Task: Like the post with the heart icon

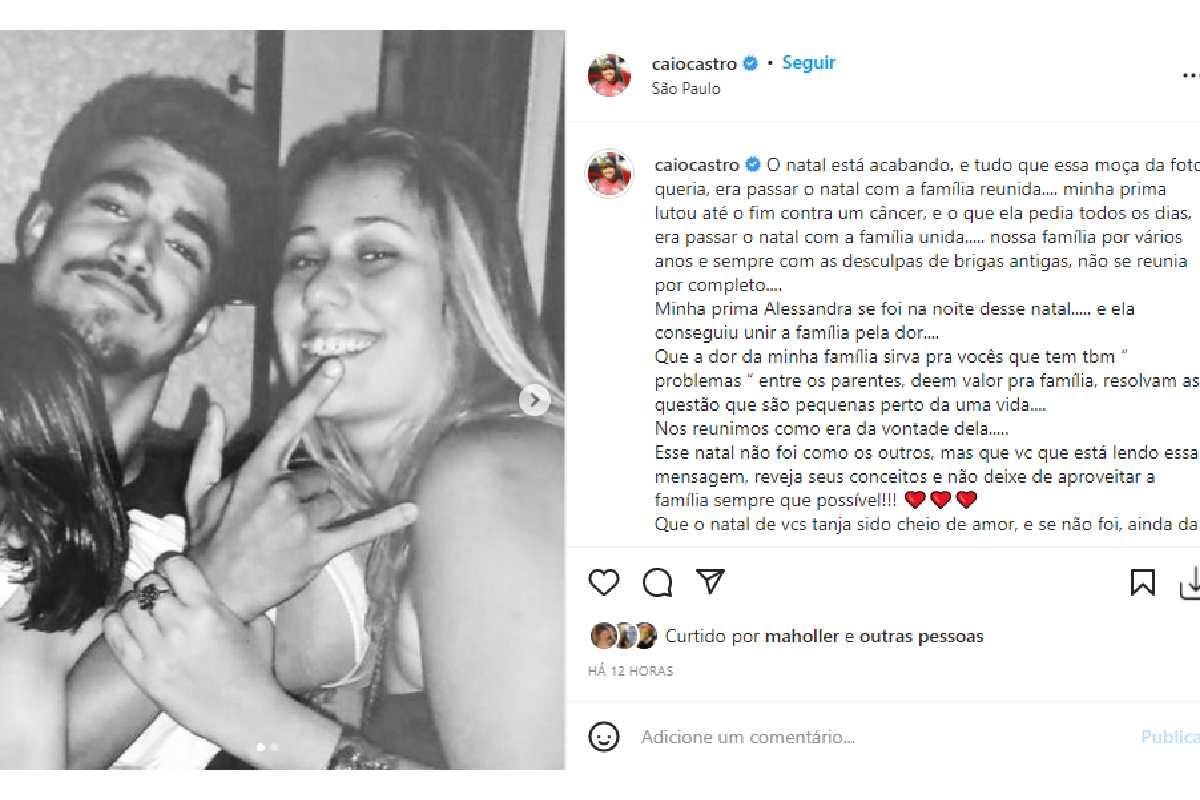Action: tap(604, 582)
